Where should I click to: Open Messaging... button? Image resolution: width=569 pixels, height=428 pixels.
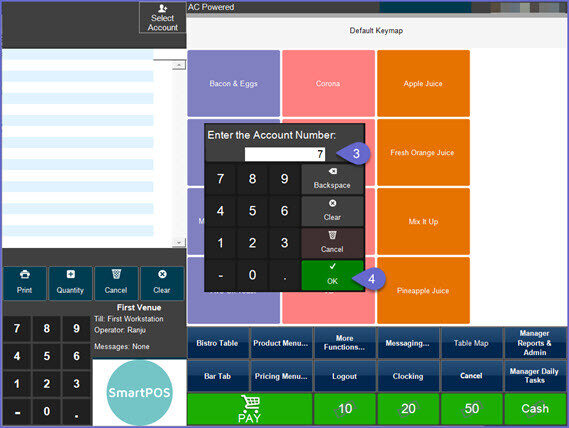408,343
